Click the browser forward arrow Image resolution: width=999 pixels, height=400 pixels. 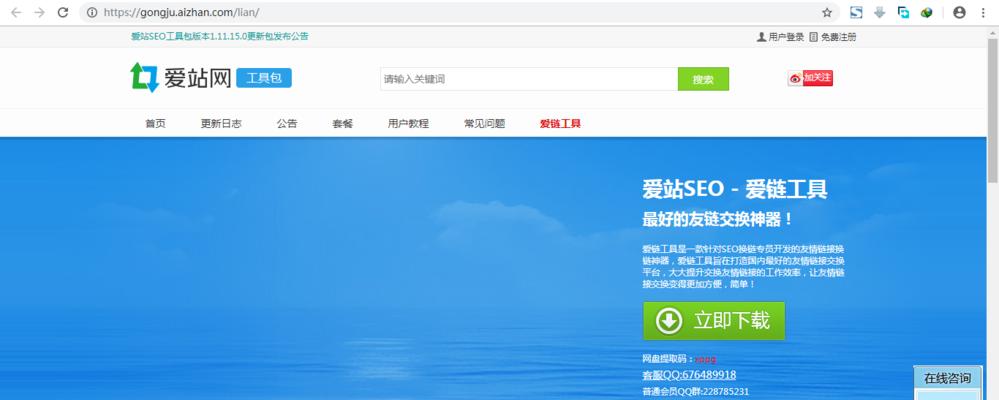coord(40,12)
